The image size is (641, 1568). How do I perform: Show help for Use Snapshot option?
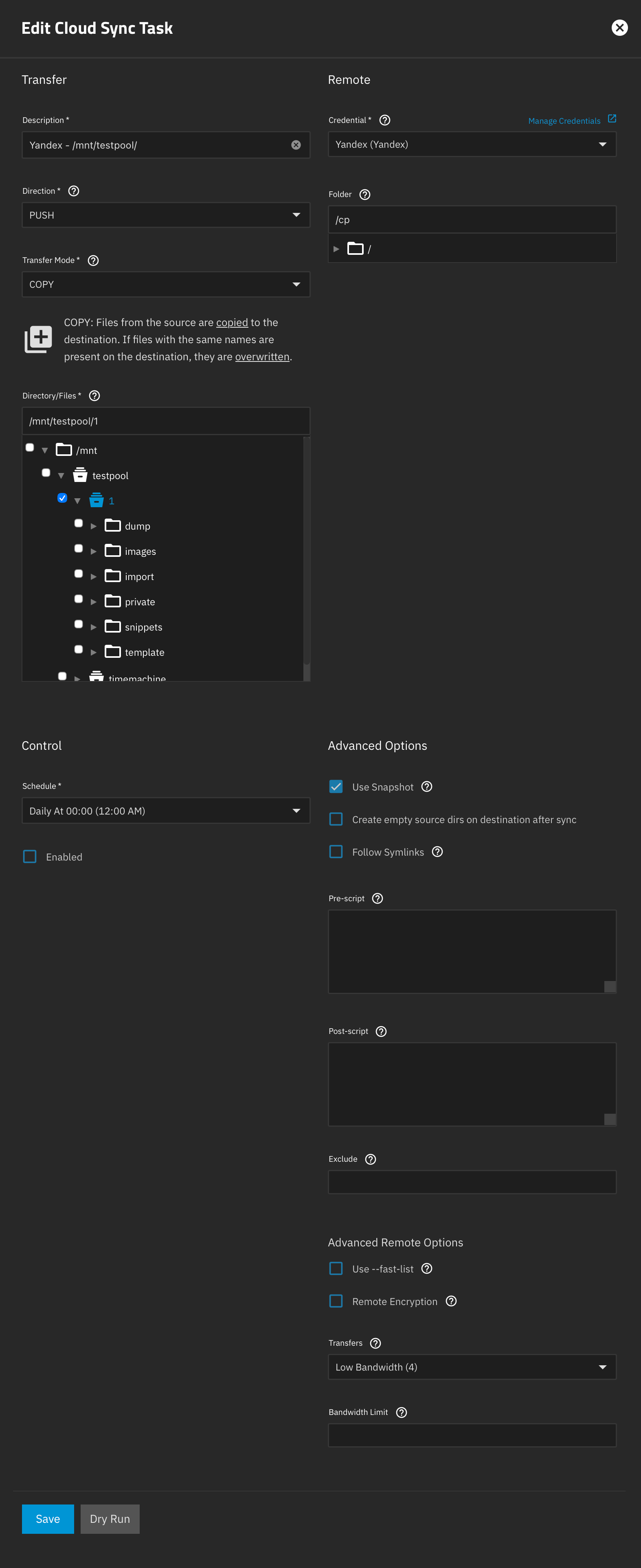pyautogui.click(x=427, y=786)
